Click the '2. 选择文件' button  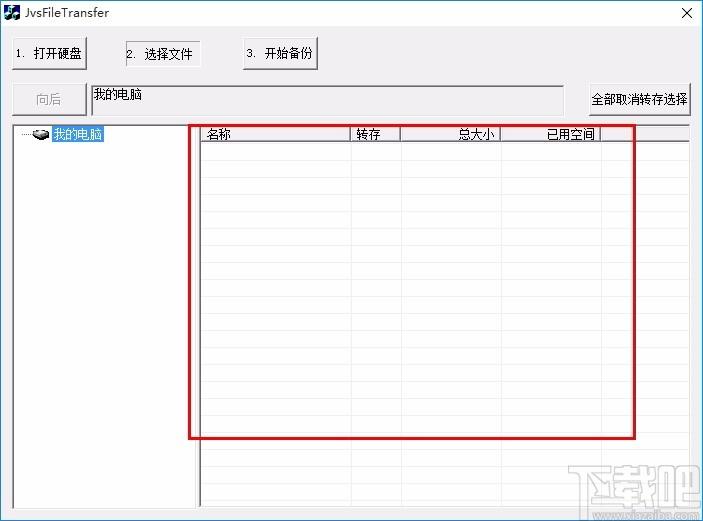(x=163, y=54)
